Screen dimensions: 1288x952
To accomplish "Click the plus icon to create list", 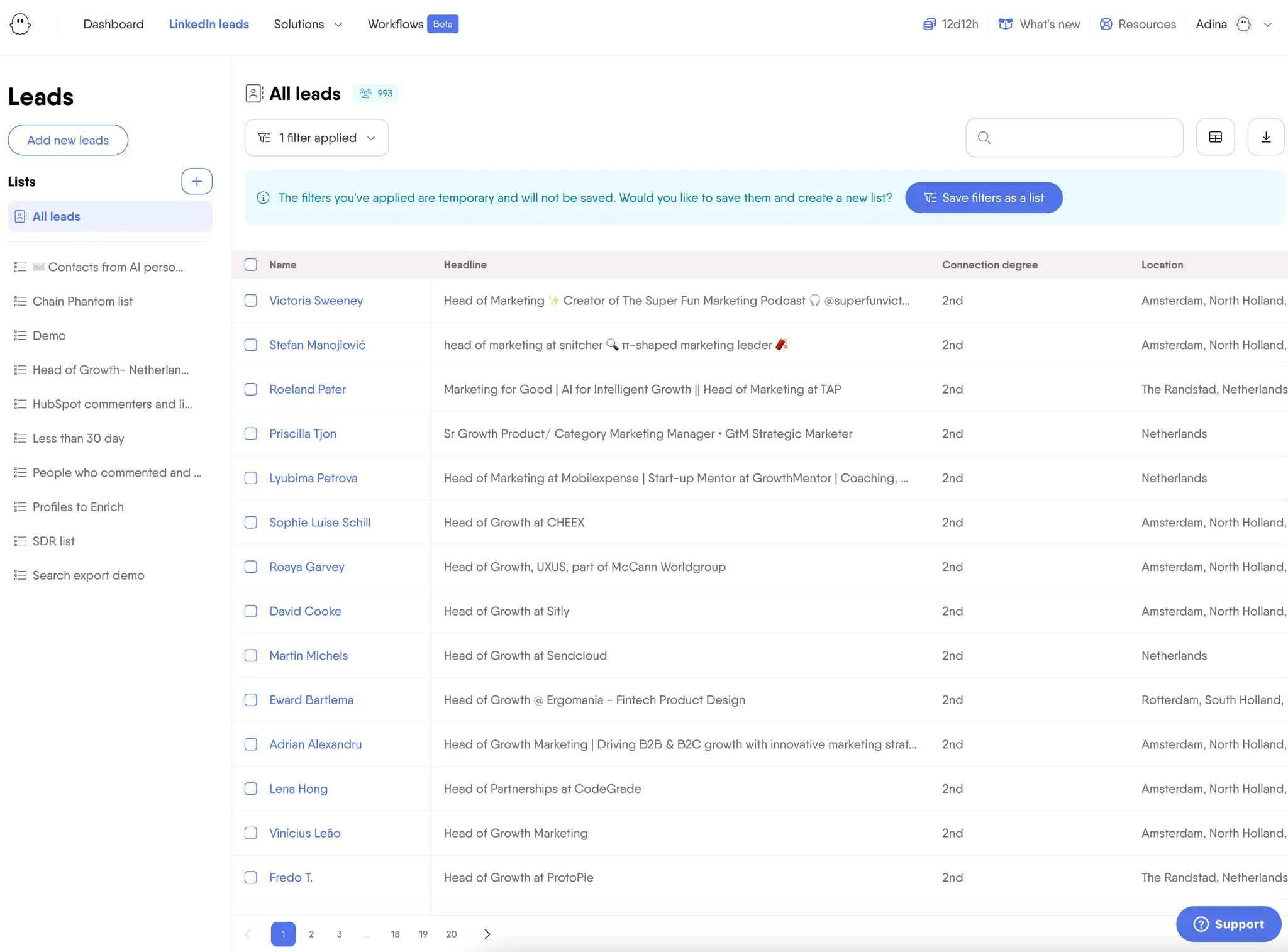I will coord(197,181).
